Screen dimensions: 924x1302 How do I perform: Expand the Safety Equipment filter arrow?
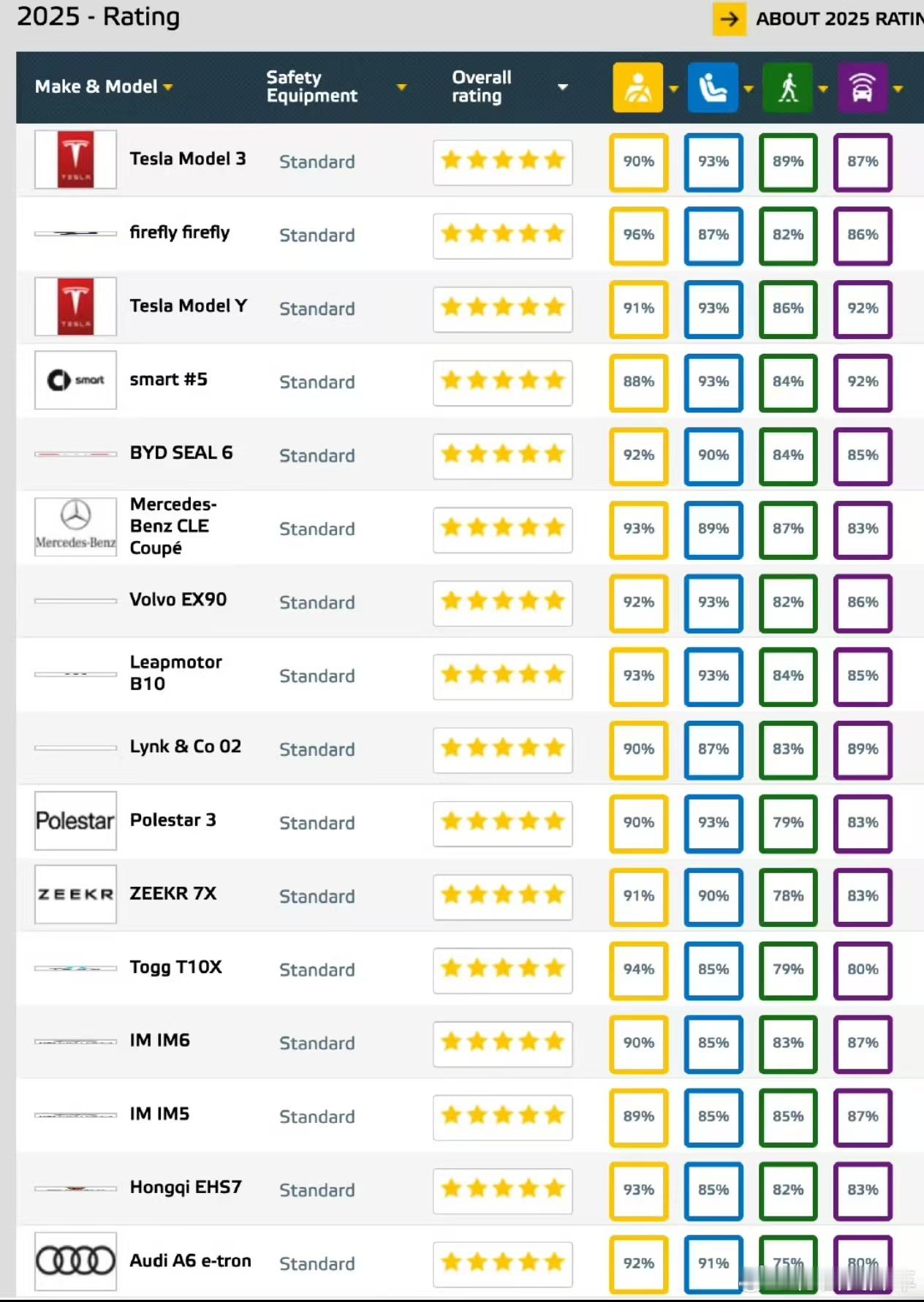click(401, 87)
